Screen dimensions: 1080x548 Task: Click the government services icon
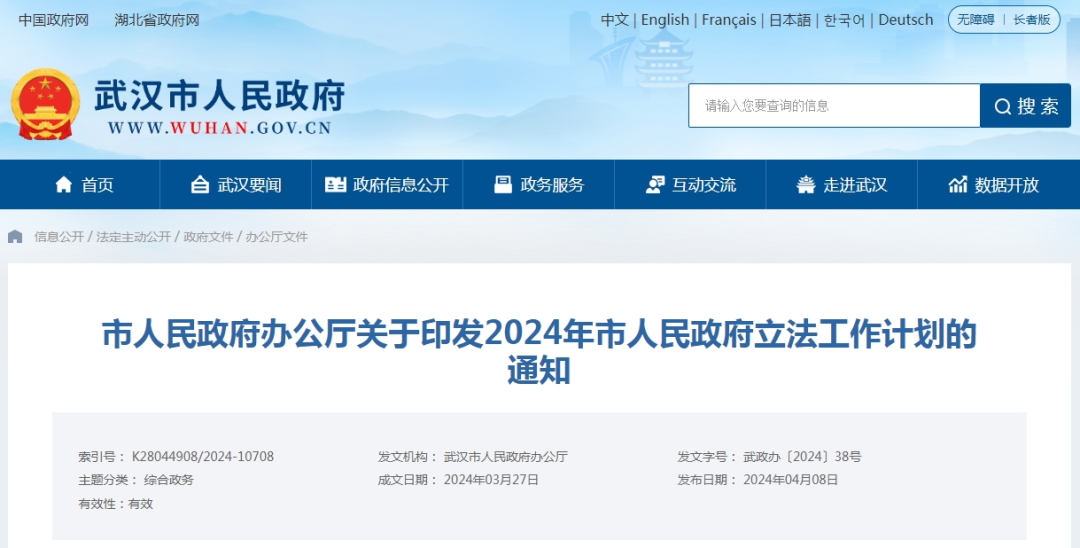503,185
